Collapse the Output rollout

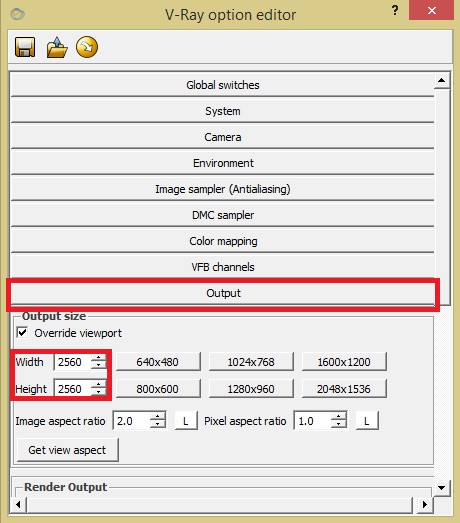coord(222,294)
